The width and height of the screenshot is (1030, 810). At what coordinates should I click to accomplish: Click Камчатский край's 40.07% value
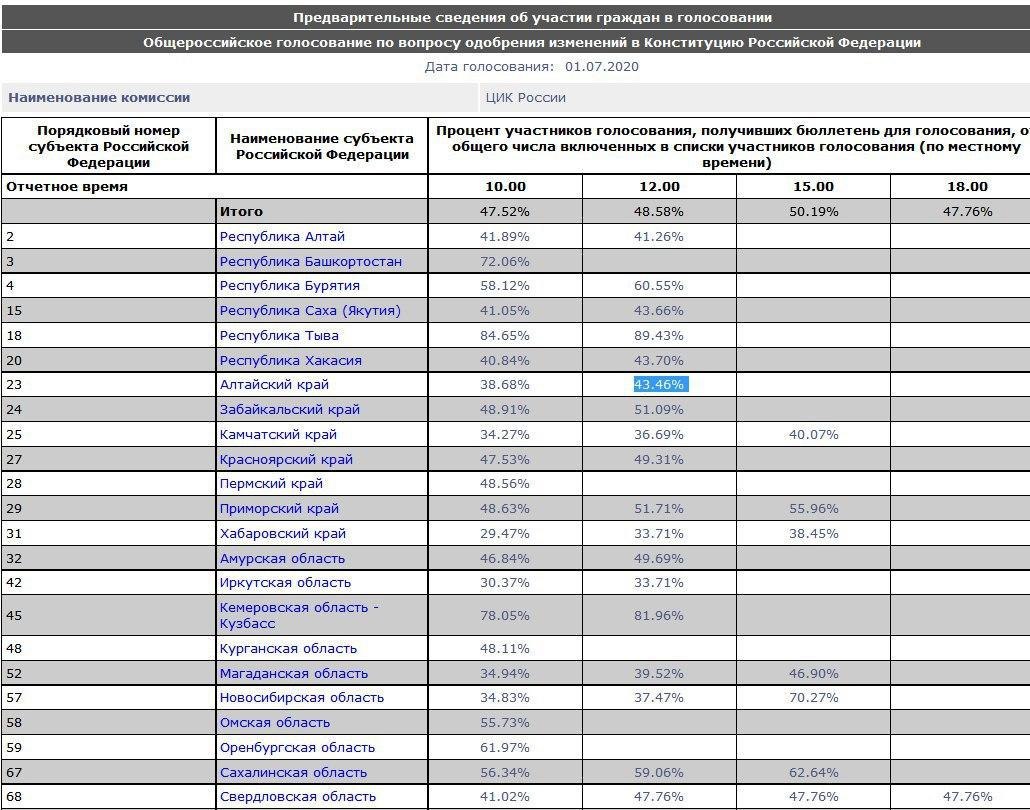[813, 434]
